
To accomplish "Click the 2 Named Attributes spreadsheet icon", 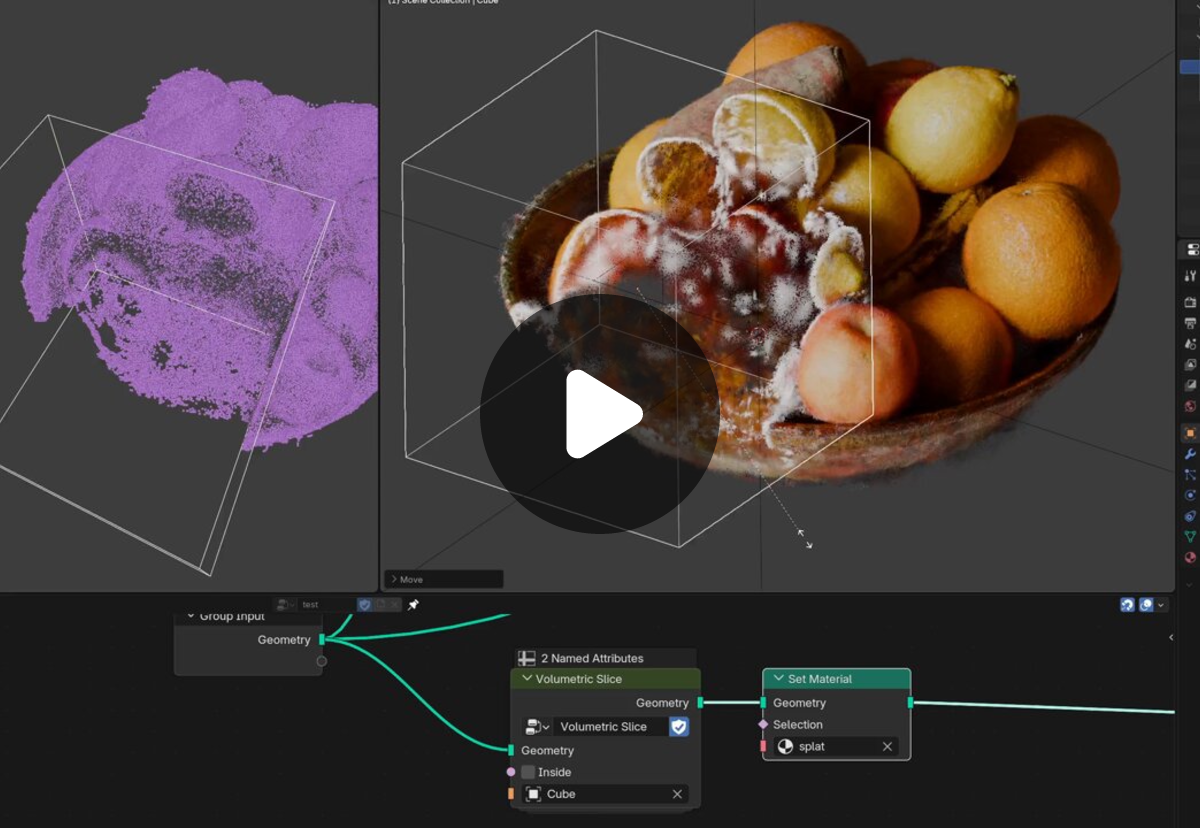I will point(527,658).
